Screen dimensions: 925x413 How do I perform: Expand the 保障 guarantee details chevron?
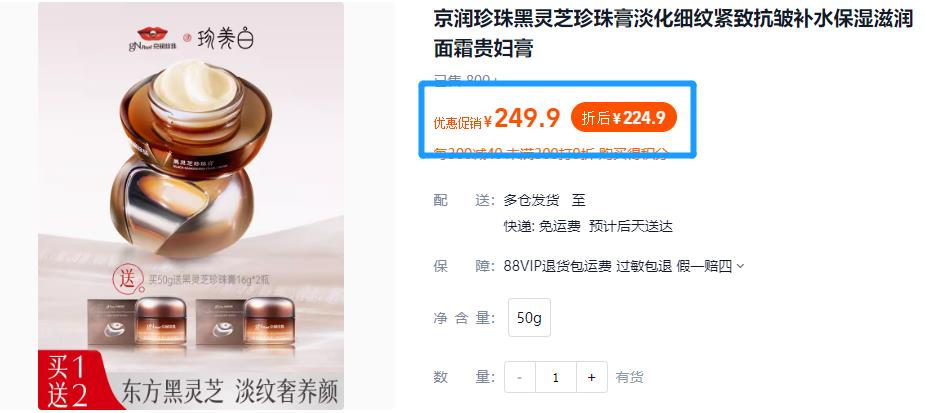(740, 267)
